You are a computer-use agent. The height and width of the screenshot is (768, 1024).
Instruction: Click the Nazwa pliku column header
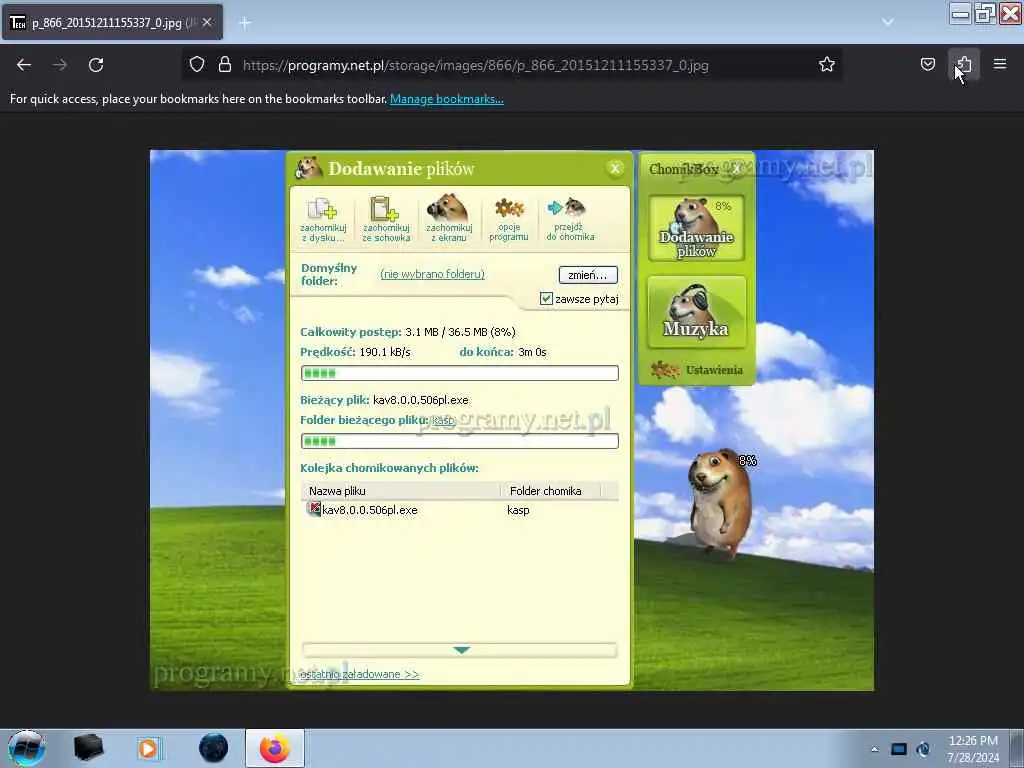tap(400, 491)
